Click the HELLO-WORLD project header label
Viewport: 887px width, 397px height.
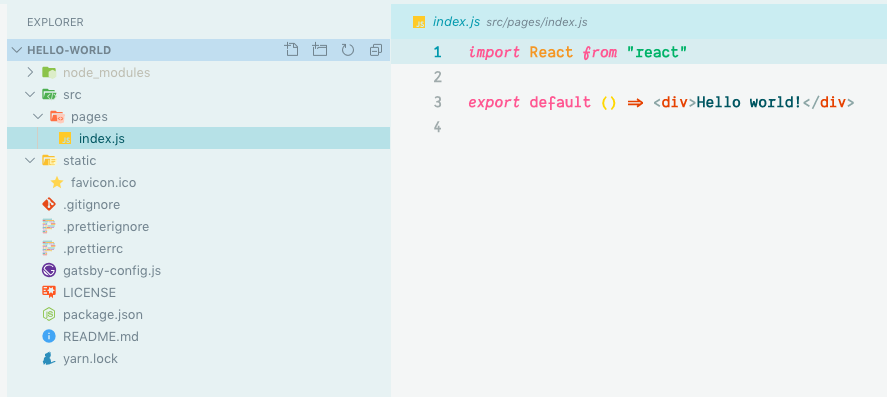[x=69, y=50]
